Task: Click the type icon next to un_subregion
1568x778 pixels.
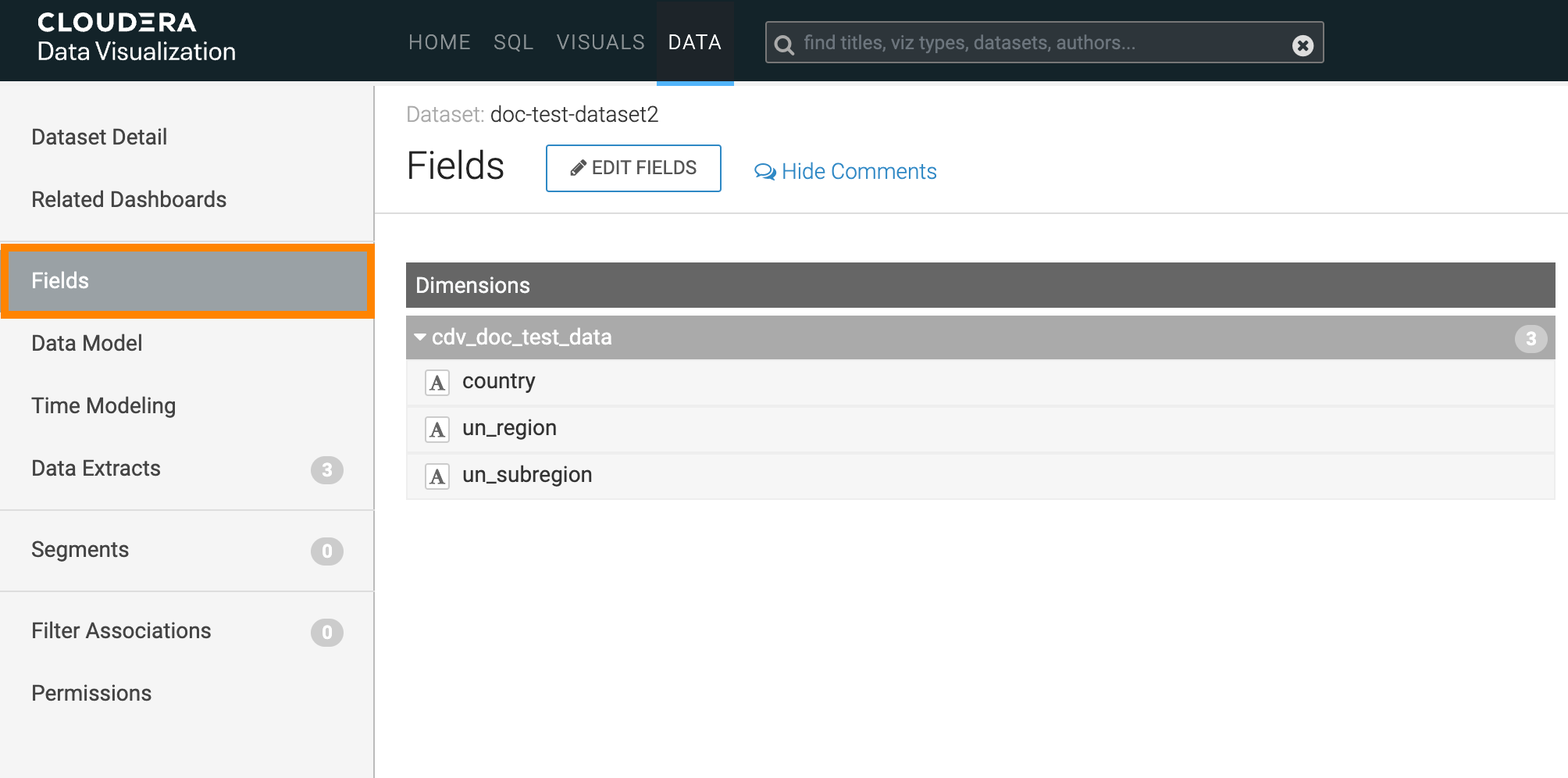Action: click(x=437, y=476)
